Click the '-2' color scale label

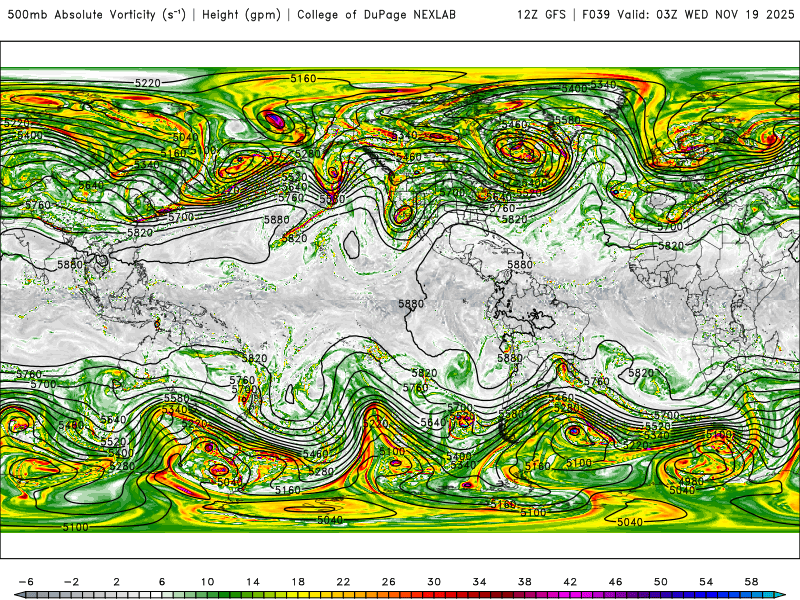(71, 582)
